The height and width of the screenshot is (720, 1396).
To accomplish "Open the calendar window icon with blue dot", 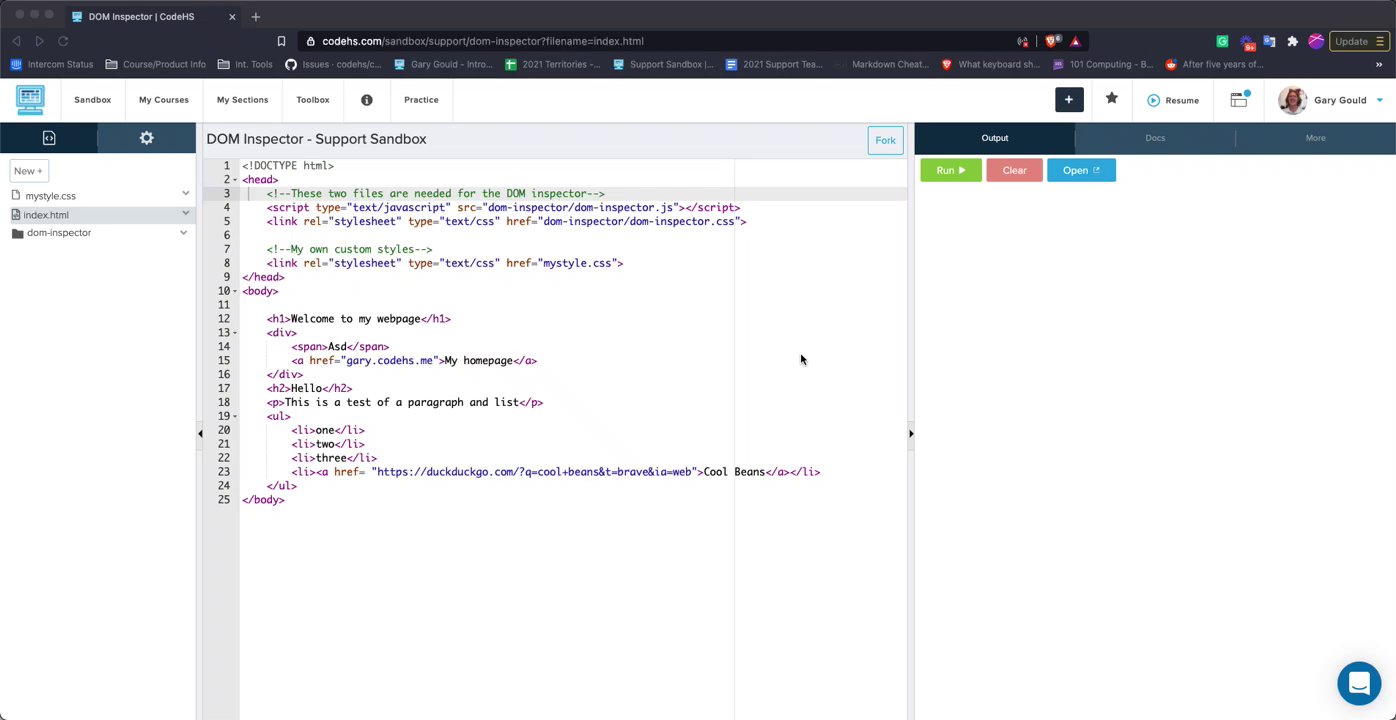I will tap(1239, 99).
